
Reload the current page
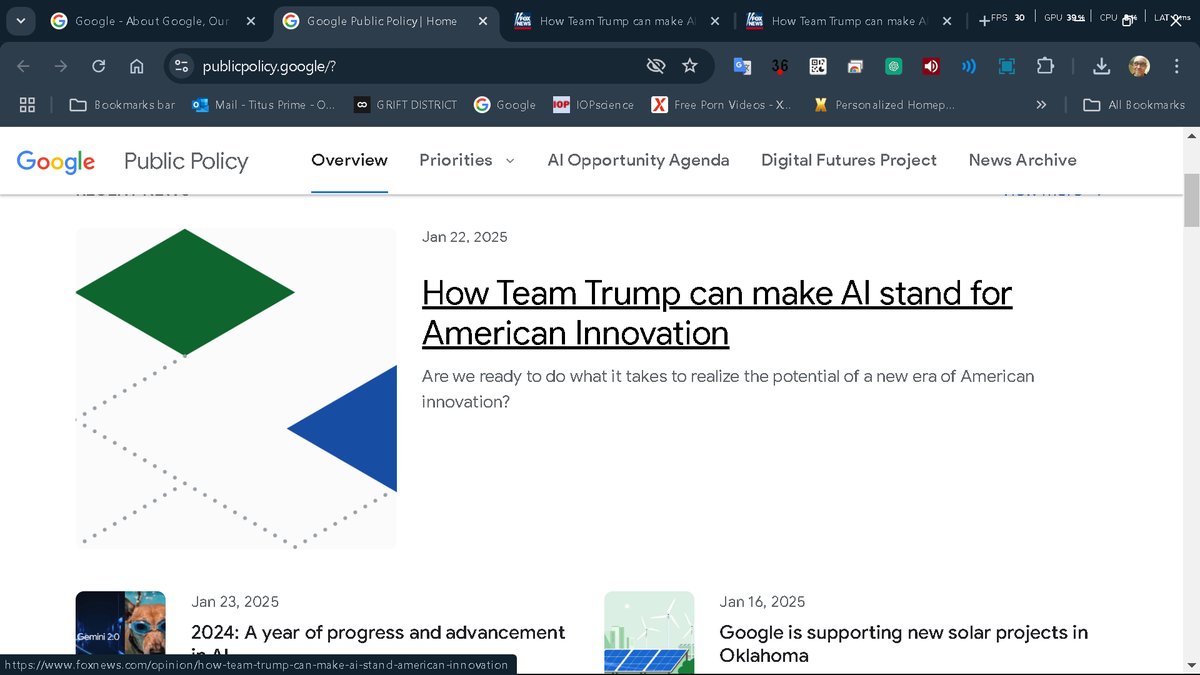pyautogui.click(x=99, y=66)
